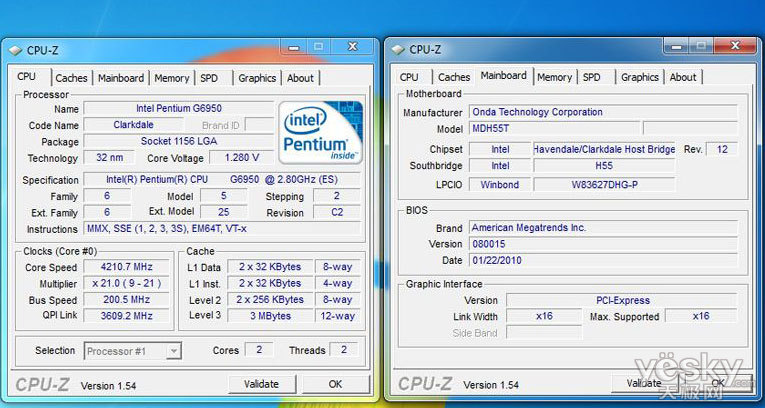Click the empty Brand ID field
The width and height of the screenshot is (765, 408).
(259, 125)
